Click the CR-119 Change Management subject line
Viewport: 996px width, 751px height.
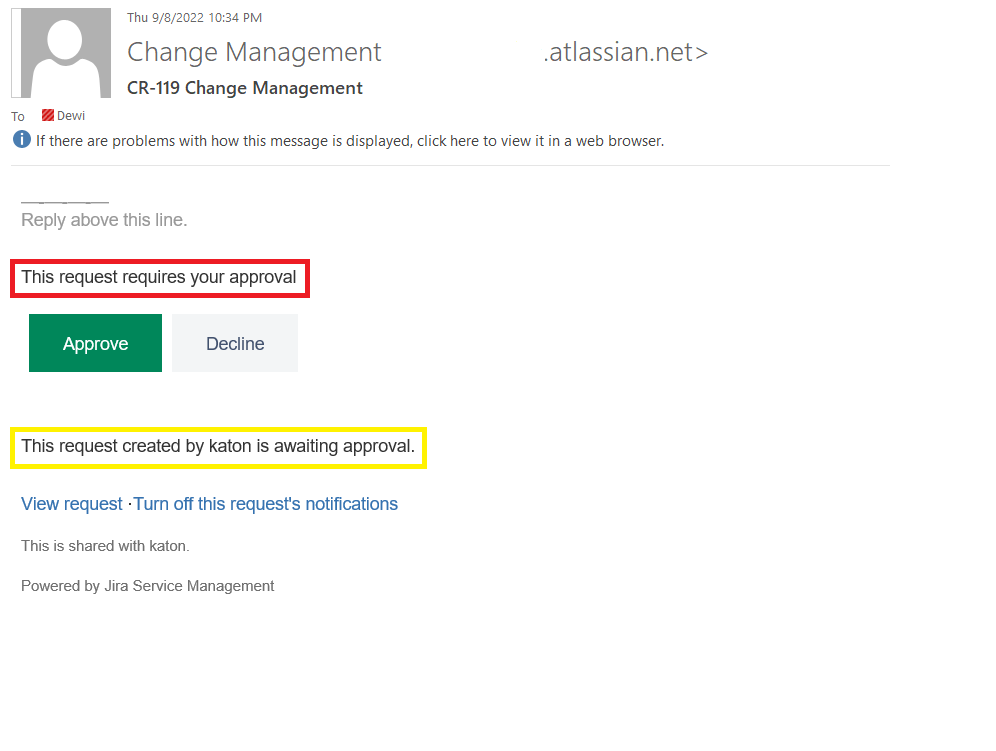pos(245,88)
